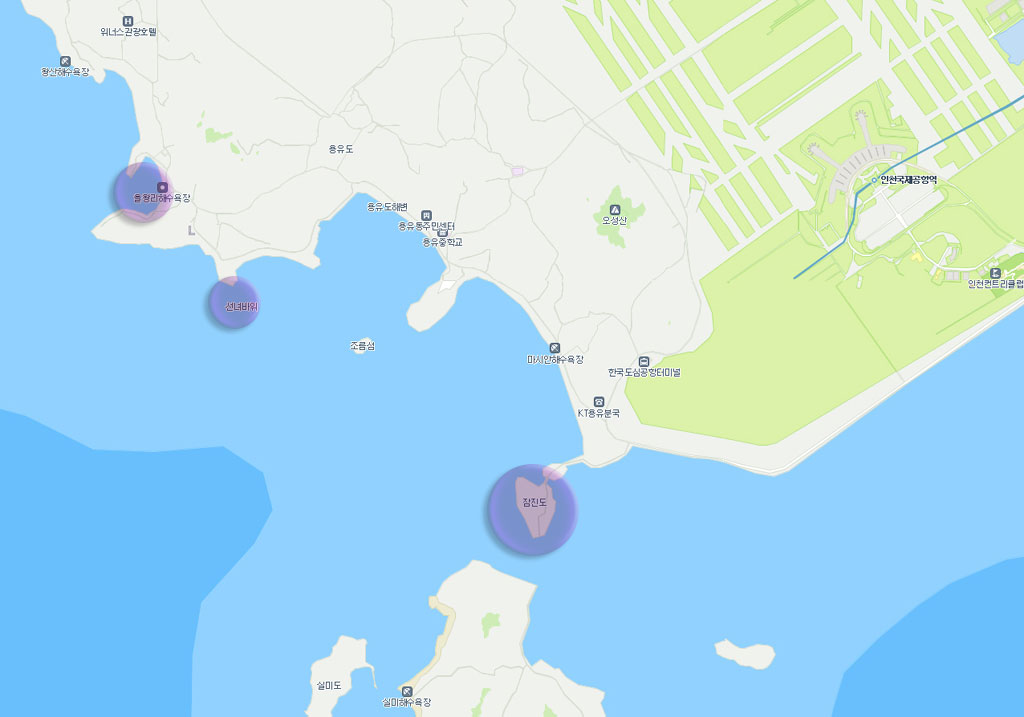Click the 용유도 place label
This screenshot has height=717, width=1024.
tap(341, 149)
